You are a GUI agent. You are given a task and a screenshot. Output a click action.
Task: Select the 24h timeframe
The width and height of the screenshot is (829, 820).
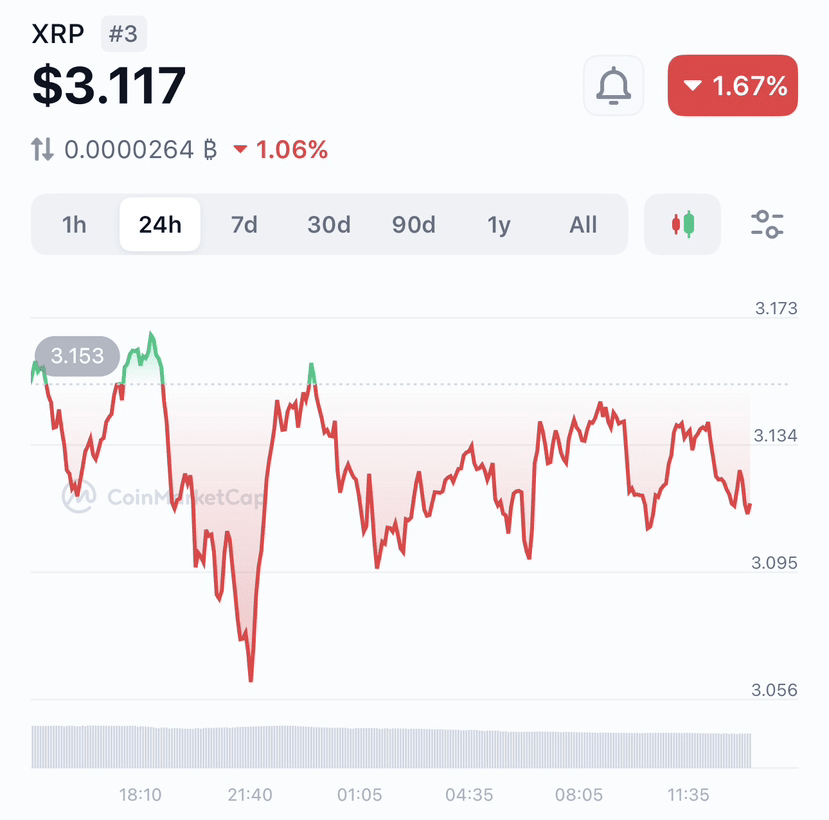coord(160,225)
